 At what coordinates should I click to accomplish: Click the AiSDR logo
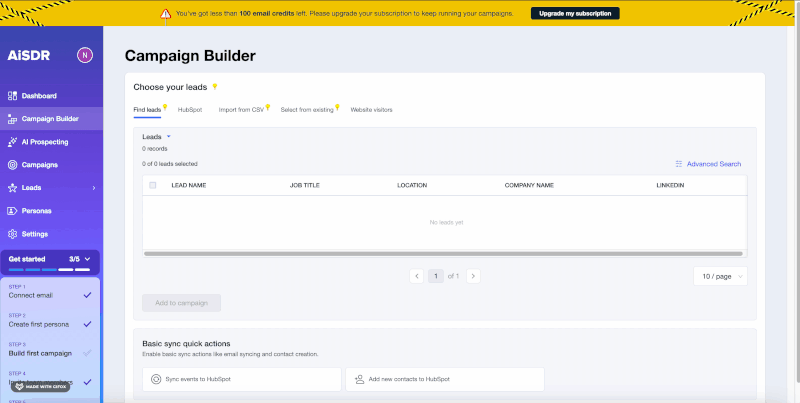coord(29,56)
